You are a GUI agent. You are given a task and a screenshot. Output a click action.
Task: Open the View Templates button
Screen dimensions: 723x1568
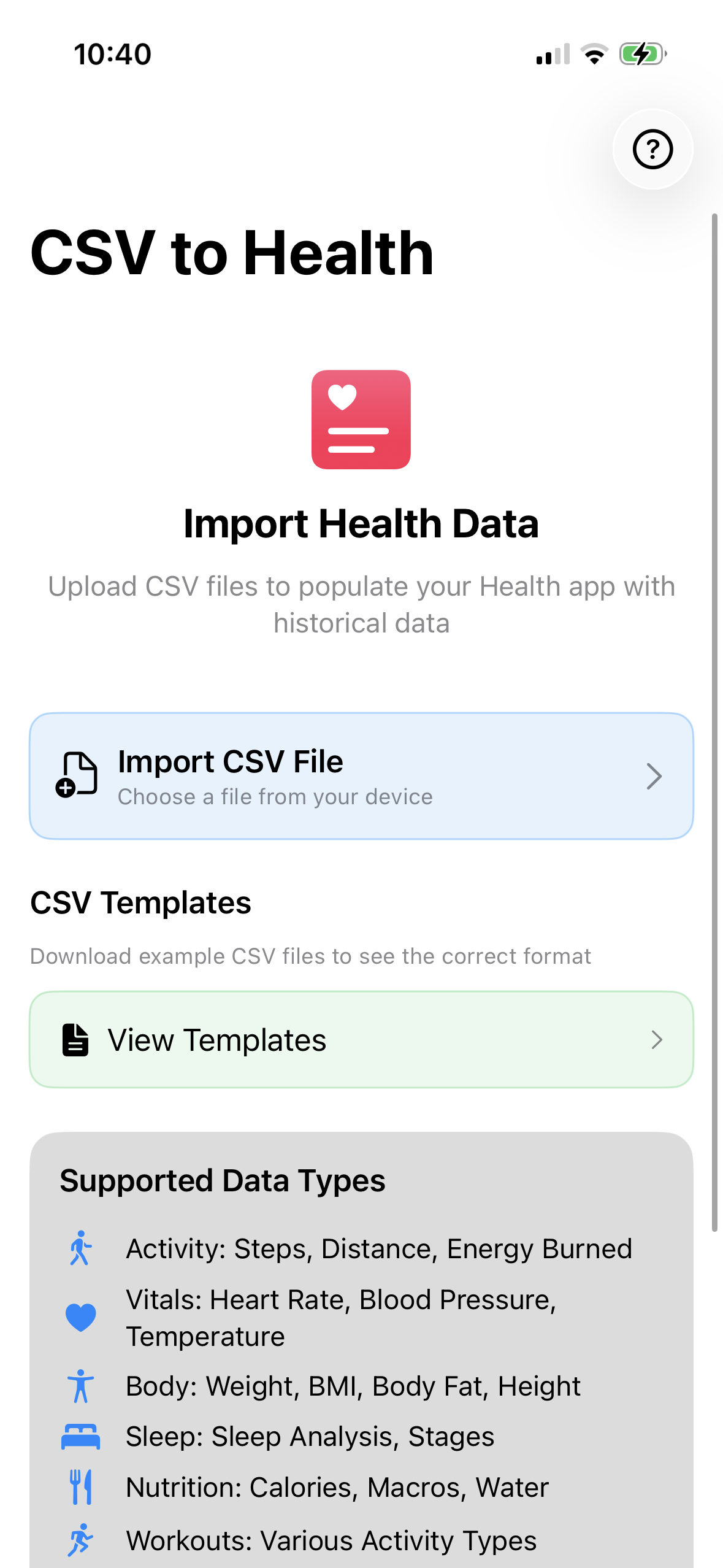(361, 1040)
